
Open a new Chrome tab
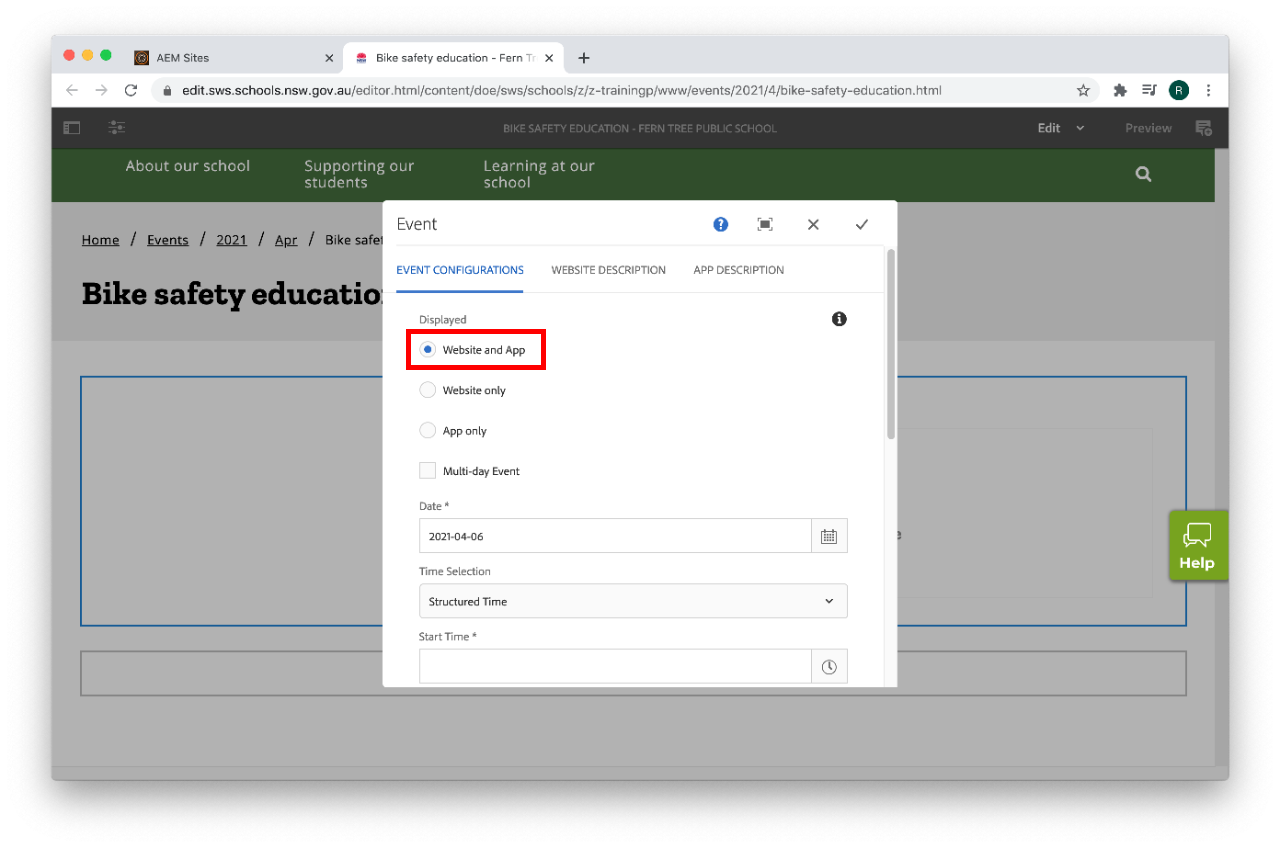584,58
